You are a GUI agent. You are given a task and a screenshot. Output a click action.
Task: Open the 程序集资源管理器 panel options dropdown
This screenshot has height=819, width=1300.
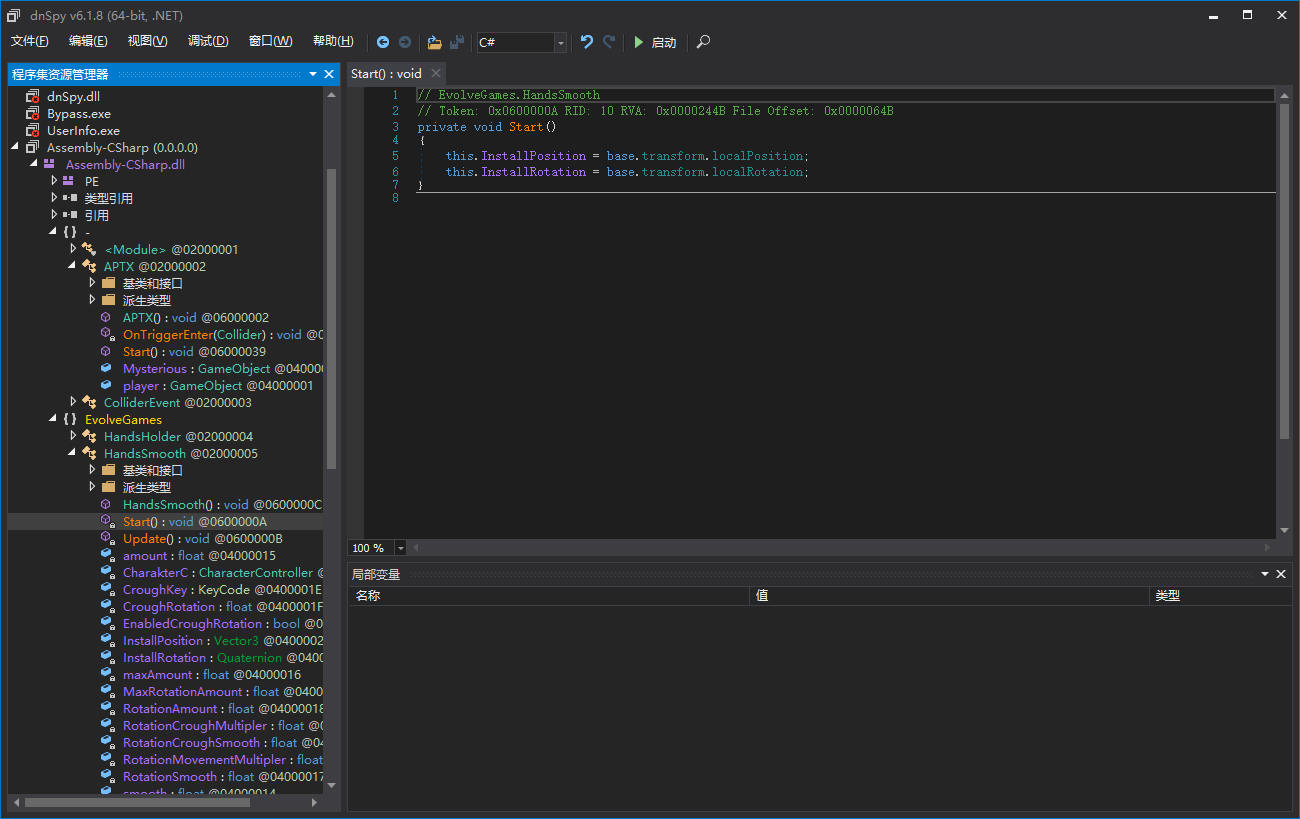pos(313,74)
